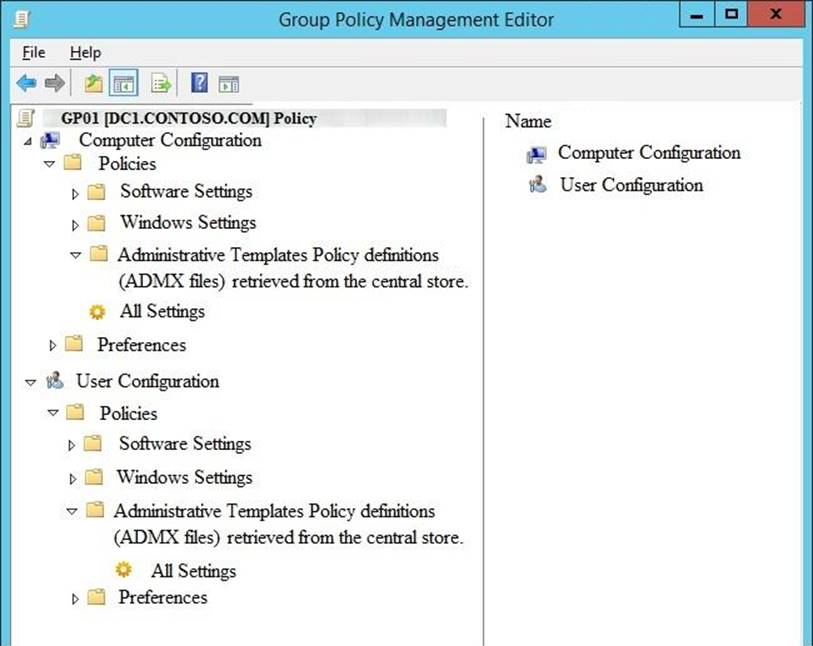
Task: Open the Help menu
Action: [85, 52]
